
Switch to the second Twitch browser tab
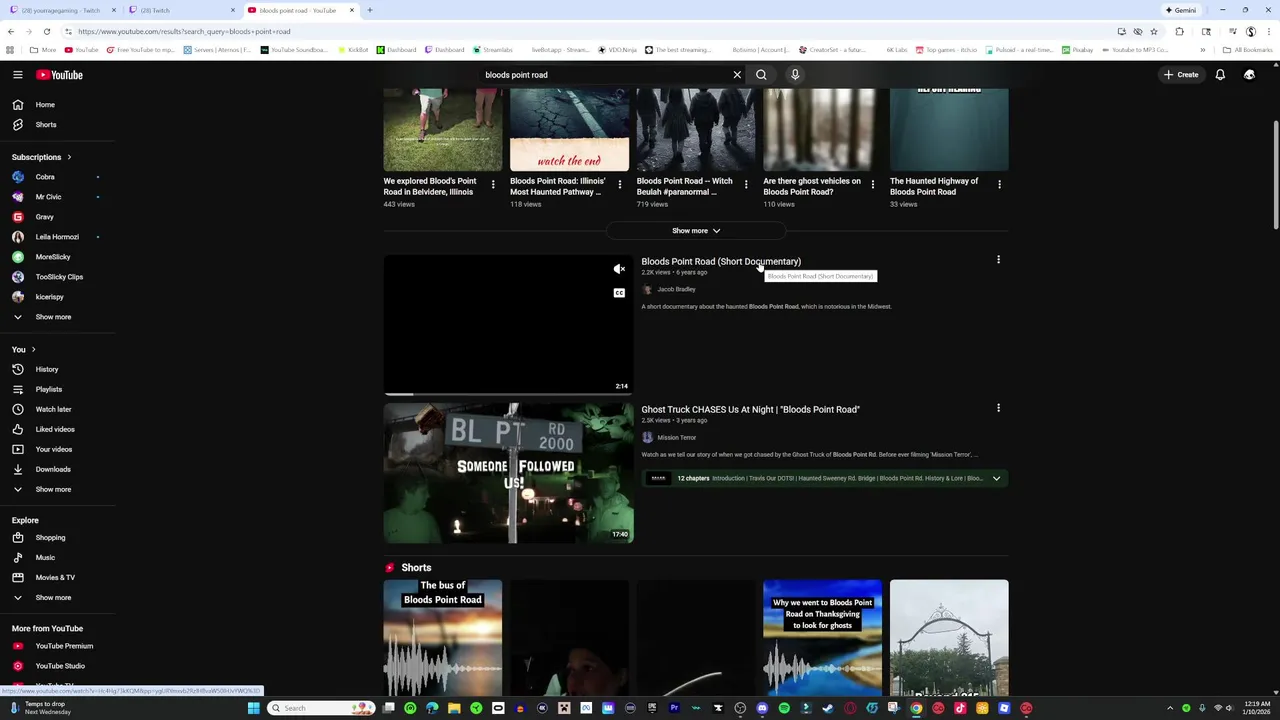(x=180, y=10)
